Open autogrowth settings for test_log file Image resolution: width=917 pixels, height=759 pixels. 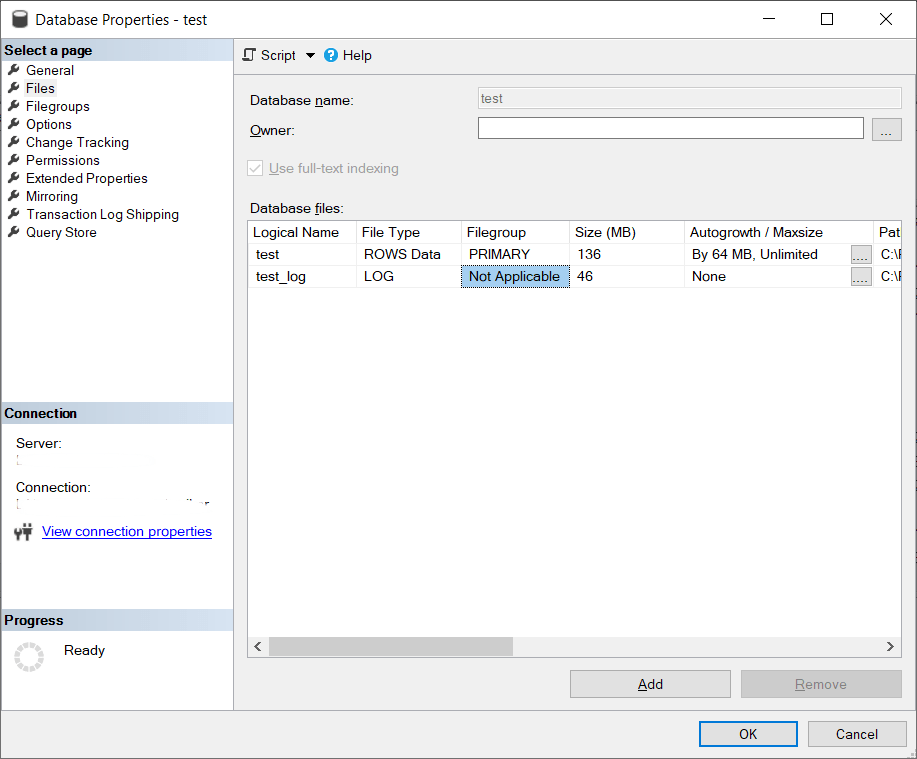pos(860,276)
